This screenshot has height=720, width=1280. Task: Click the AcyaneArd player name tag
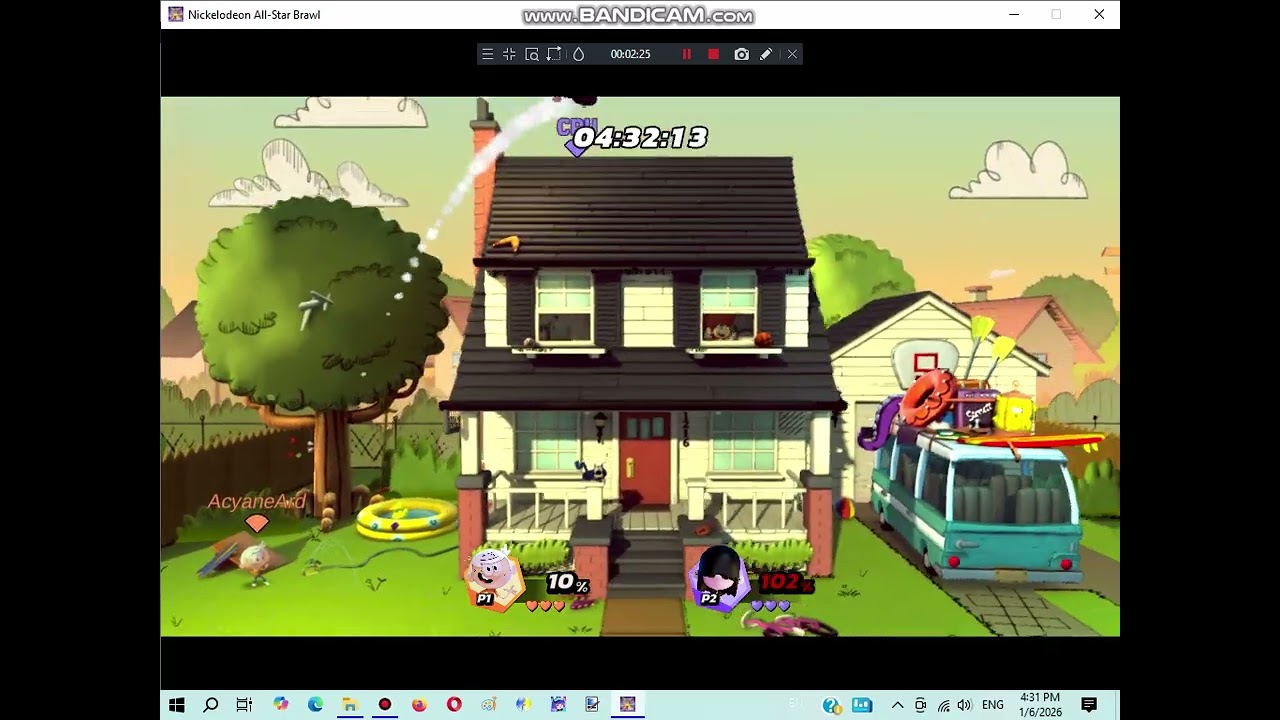[257, 502]
